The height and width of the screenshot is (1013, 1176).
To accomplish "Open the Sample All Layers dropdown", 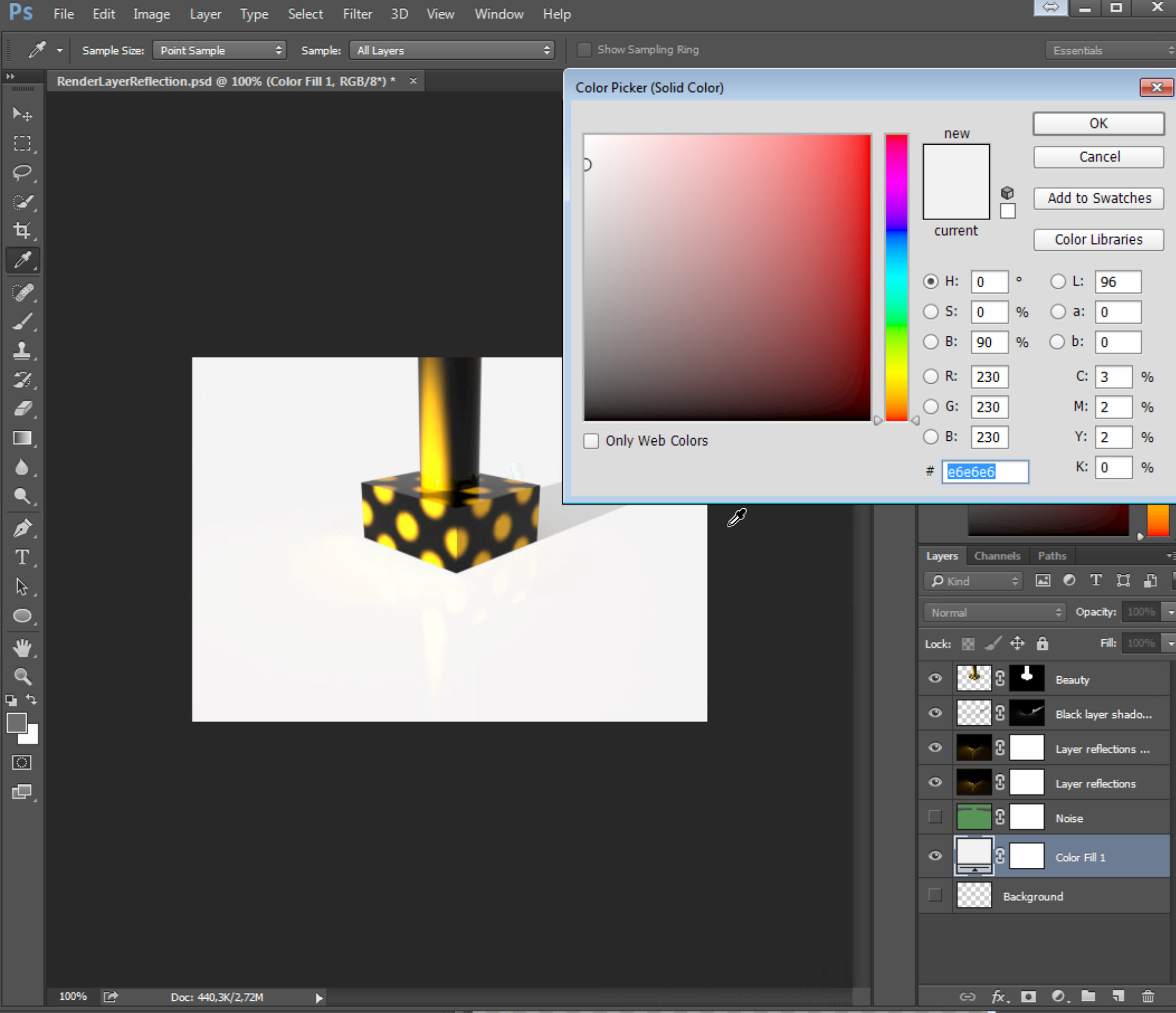I will pyautogui.click(x=452, y=51).
